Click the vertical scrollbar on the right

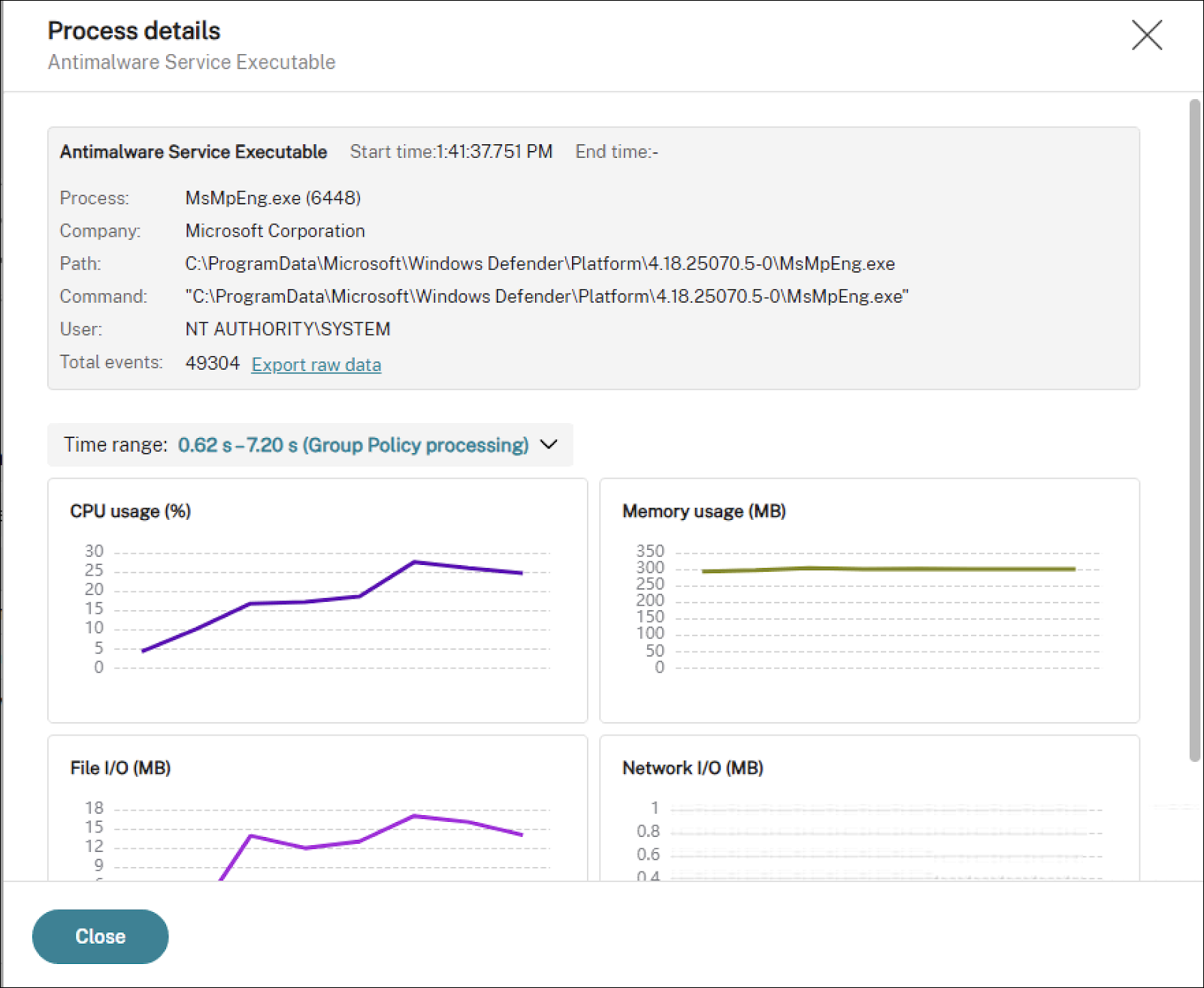pos(1194,430)
